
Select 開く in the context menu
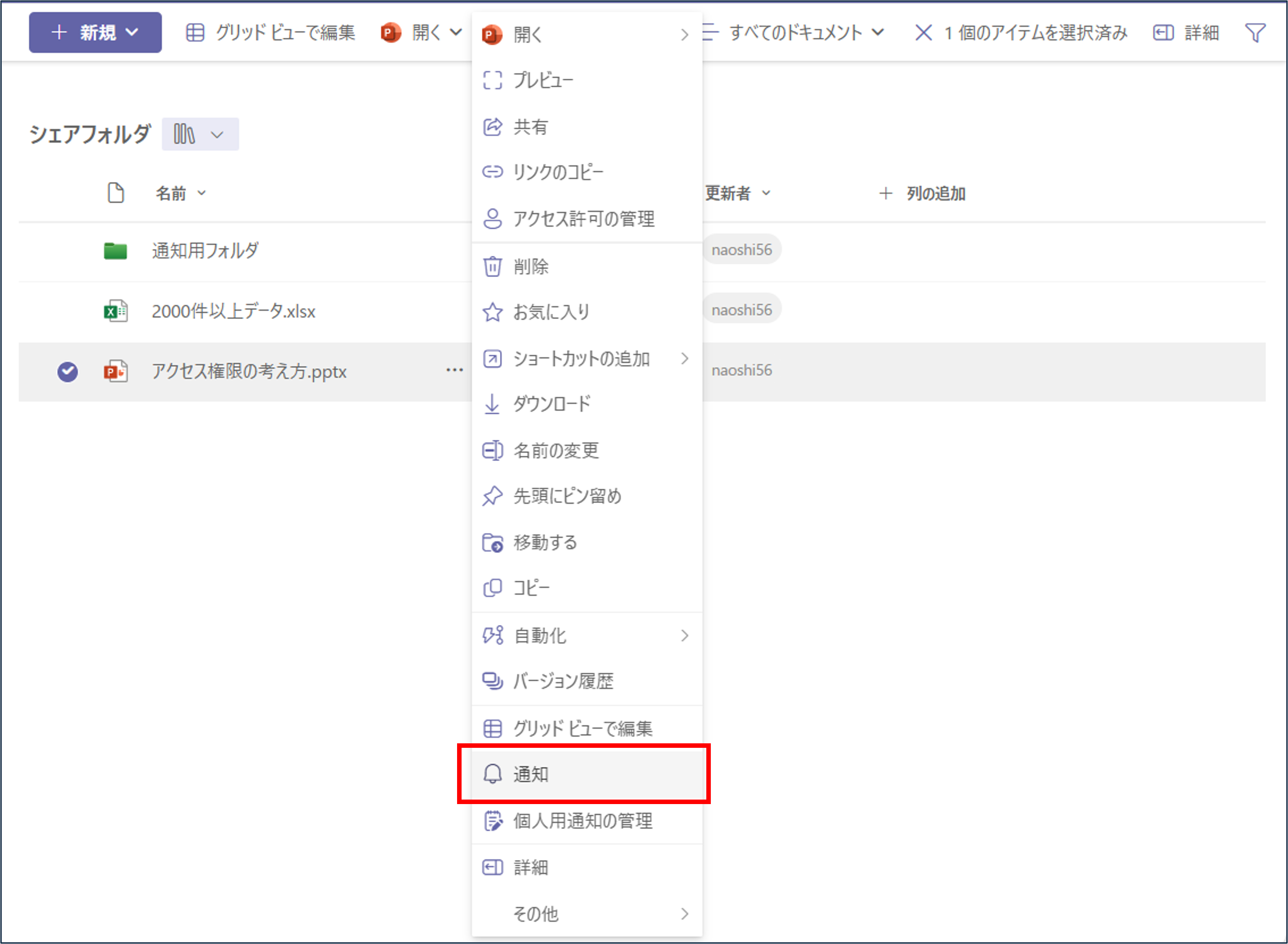click(587, 34)
